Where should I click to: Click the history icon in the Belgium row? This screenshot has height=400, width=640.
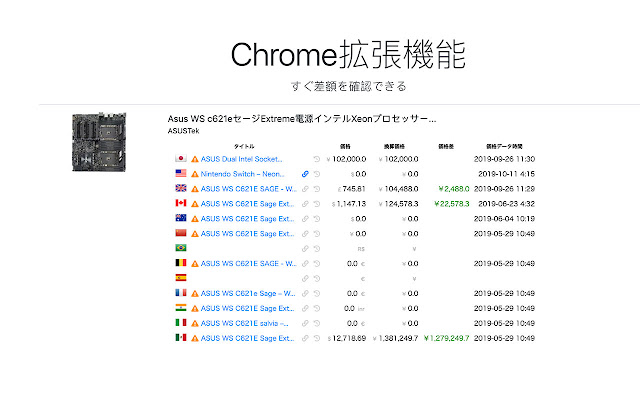click(316, 264)
